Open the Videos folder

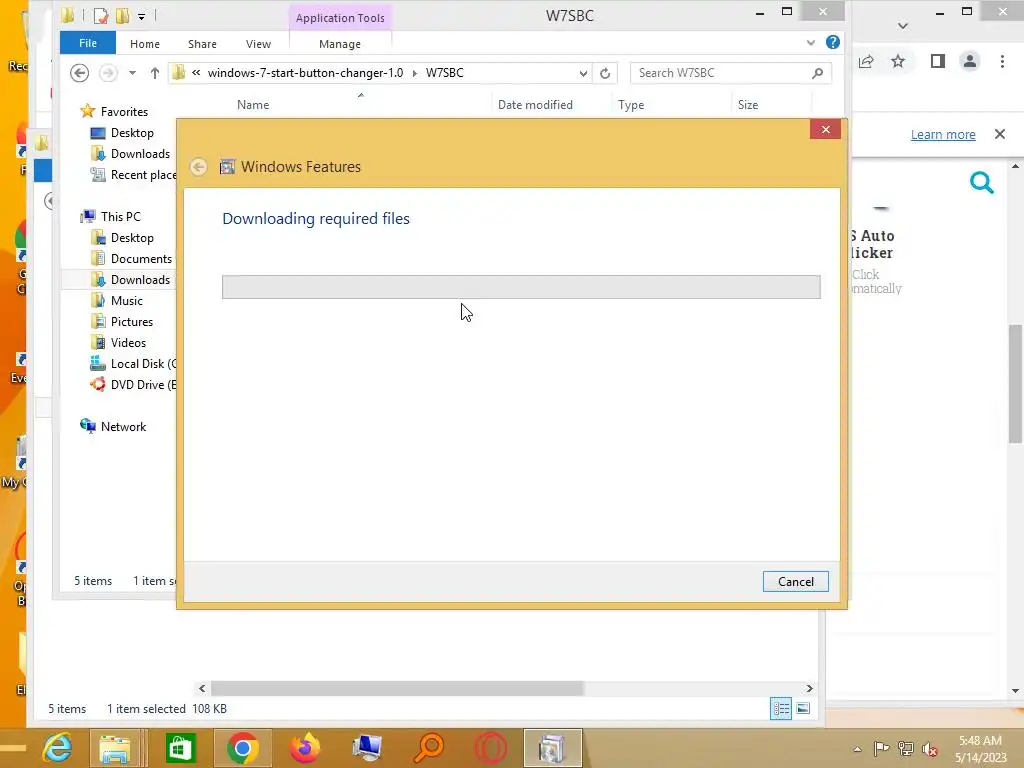pos(128,342)
